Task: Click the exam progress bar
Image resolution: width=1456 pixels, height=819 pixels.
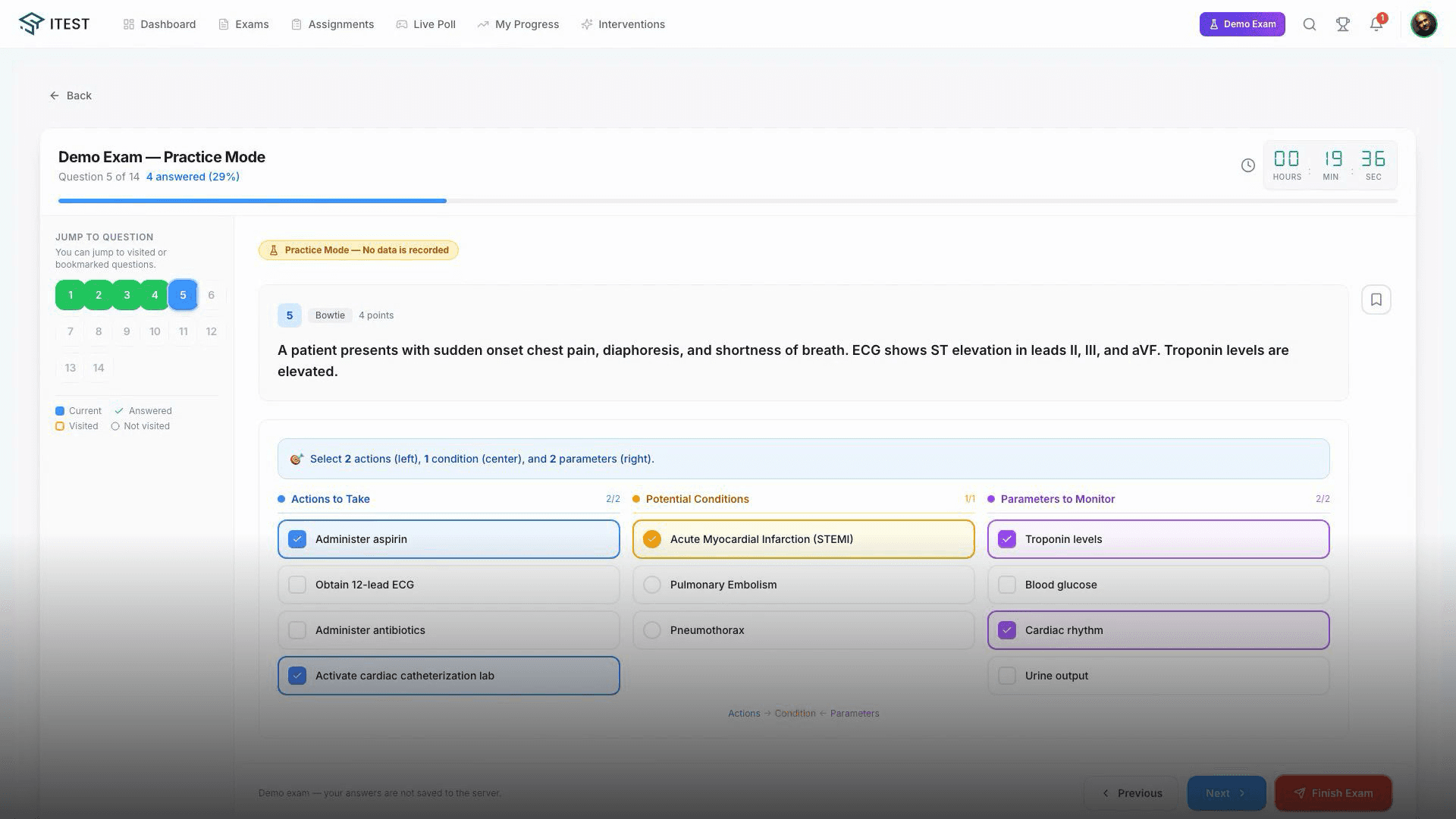Action: (727, 201)
